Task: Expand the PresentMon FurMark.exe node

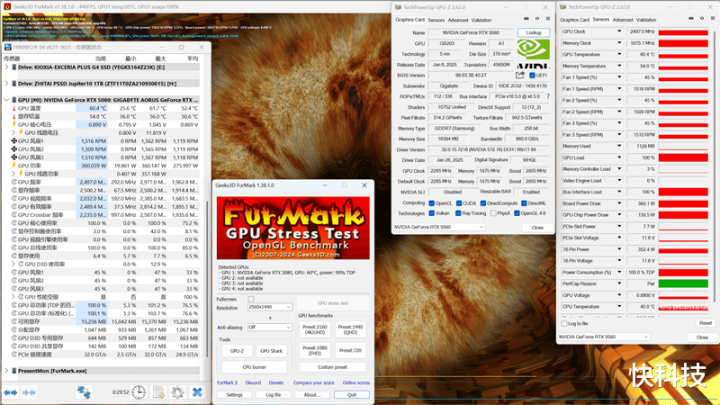Action: (x=6, y=371)
